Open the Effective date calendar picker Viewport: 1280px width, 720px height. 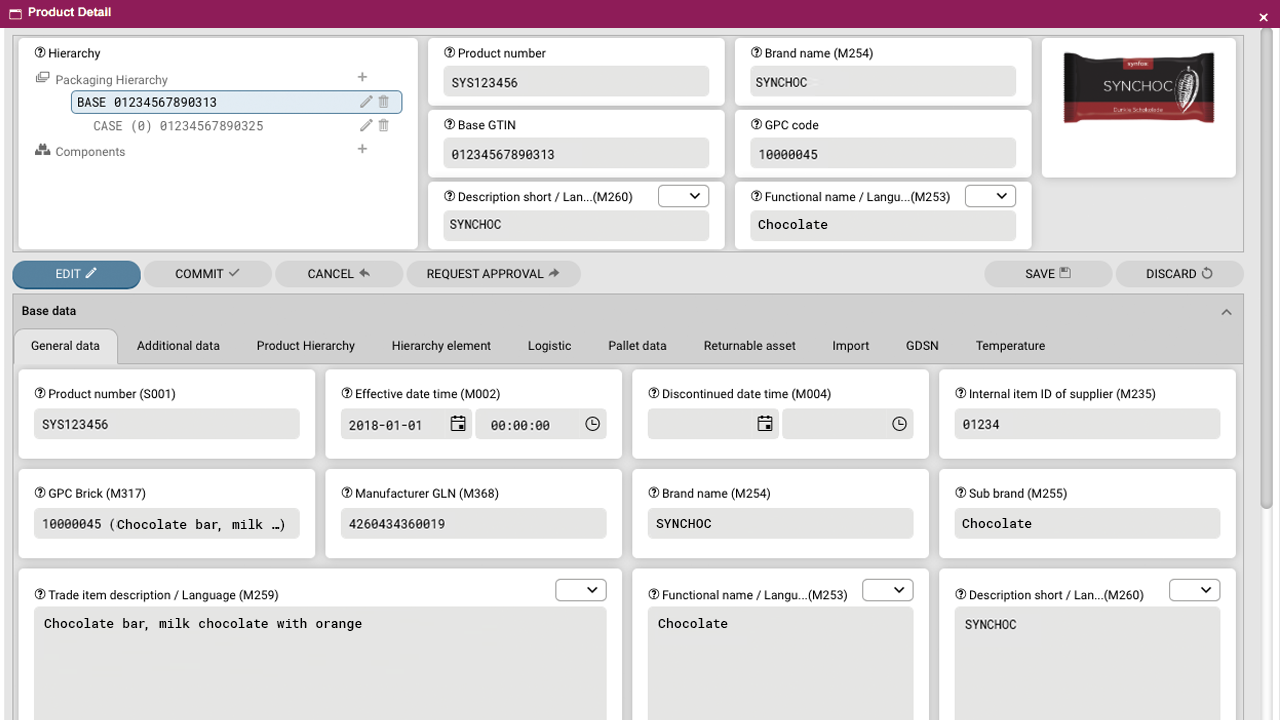click(x=458, y=424)
